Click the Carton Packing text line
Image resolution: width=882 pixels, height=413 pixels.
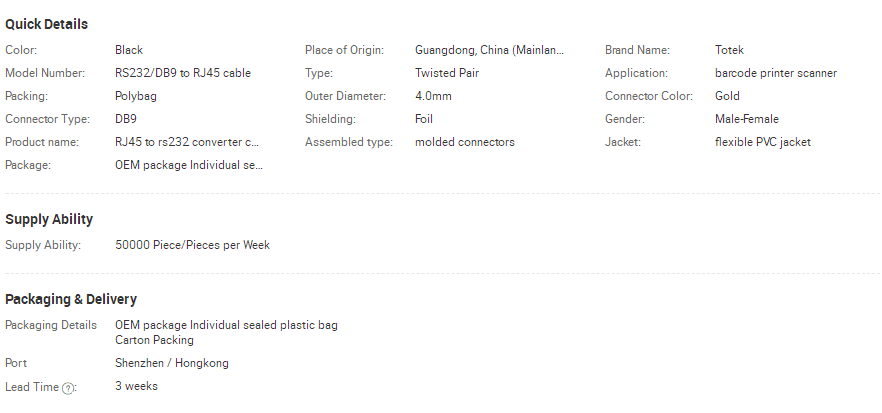click(x=154, y=340)
